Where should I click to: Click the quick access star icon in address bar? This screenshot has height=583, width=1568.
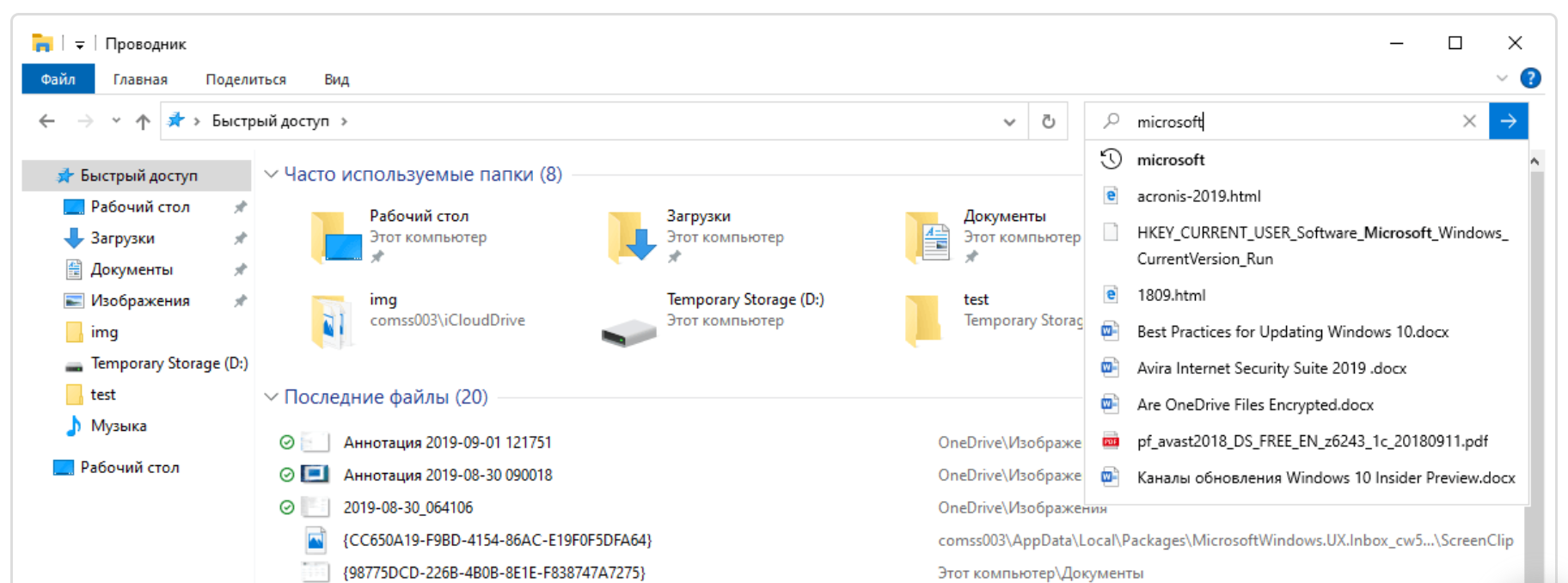pos(176,120)
